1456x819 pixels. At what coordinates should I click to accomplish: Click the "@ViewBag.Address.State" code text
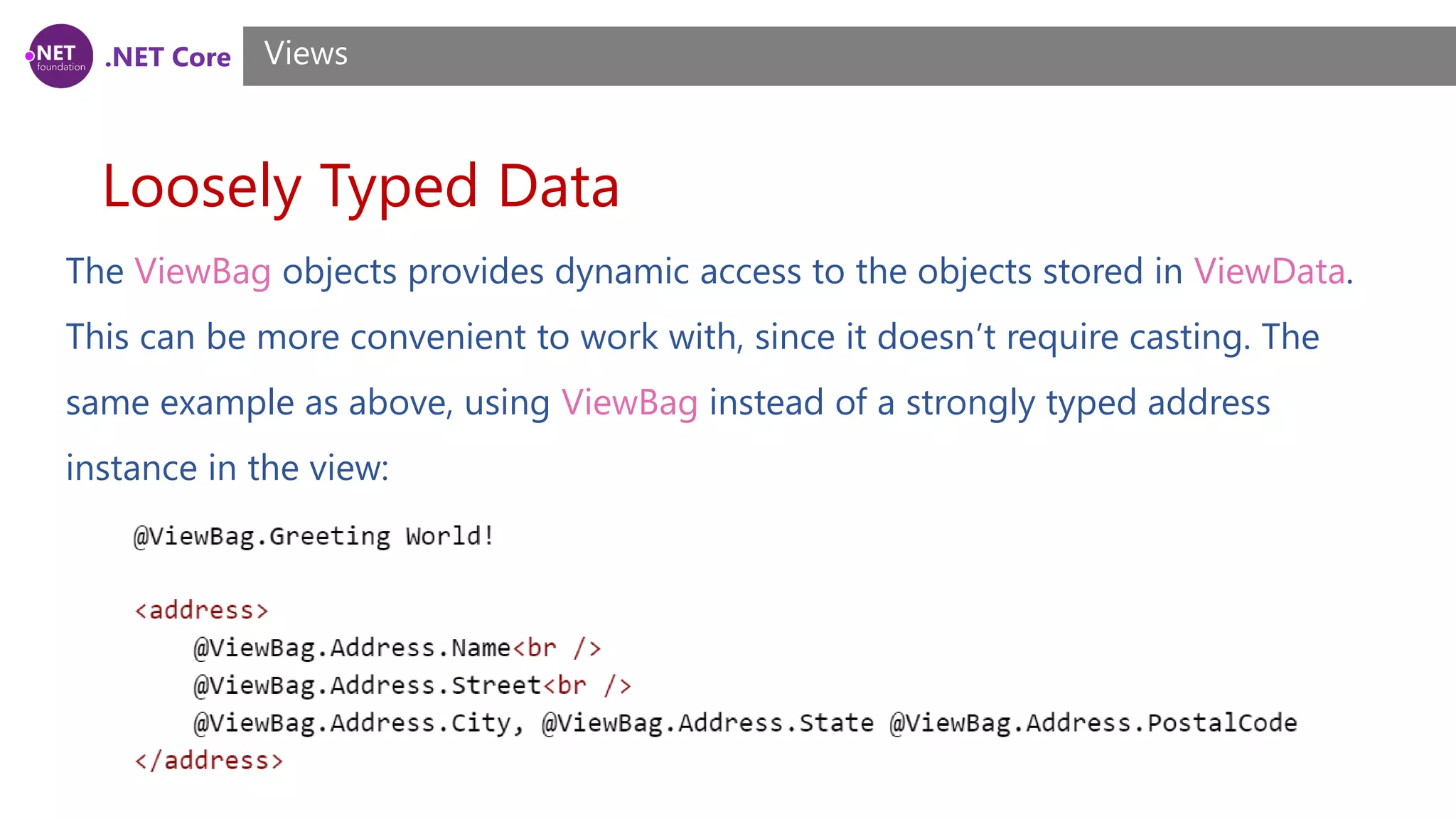(x=707, y=724)
